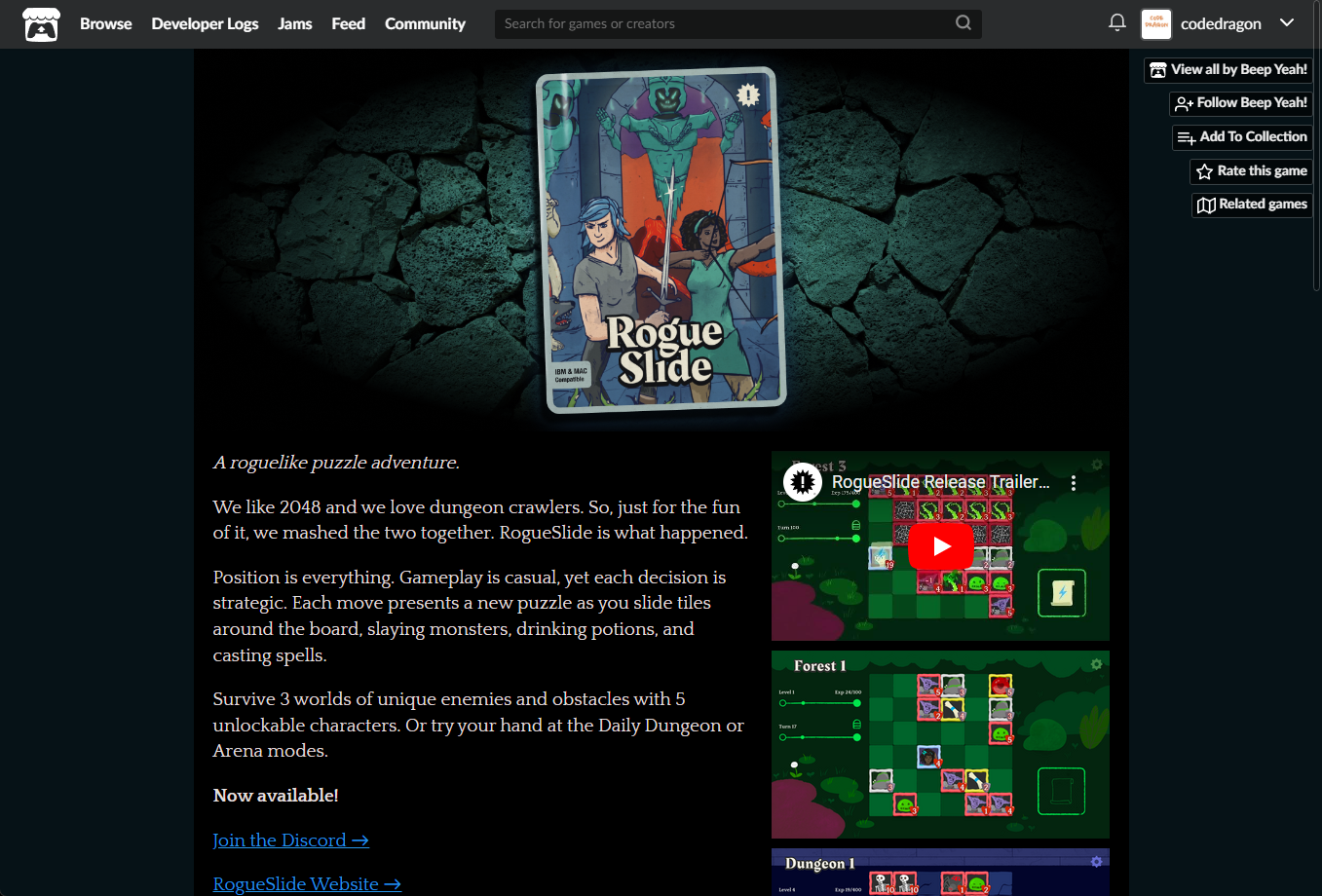Follow the Join the Discord link
Screen dimensions: 1322x896
290,840
